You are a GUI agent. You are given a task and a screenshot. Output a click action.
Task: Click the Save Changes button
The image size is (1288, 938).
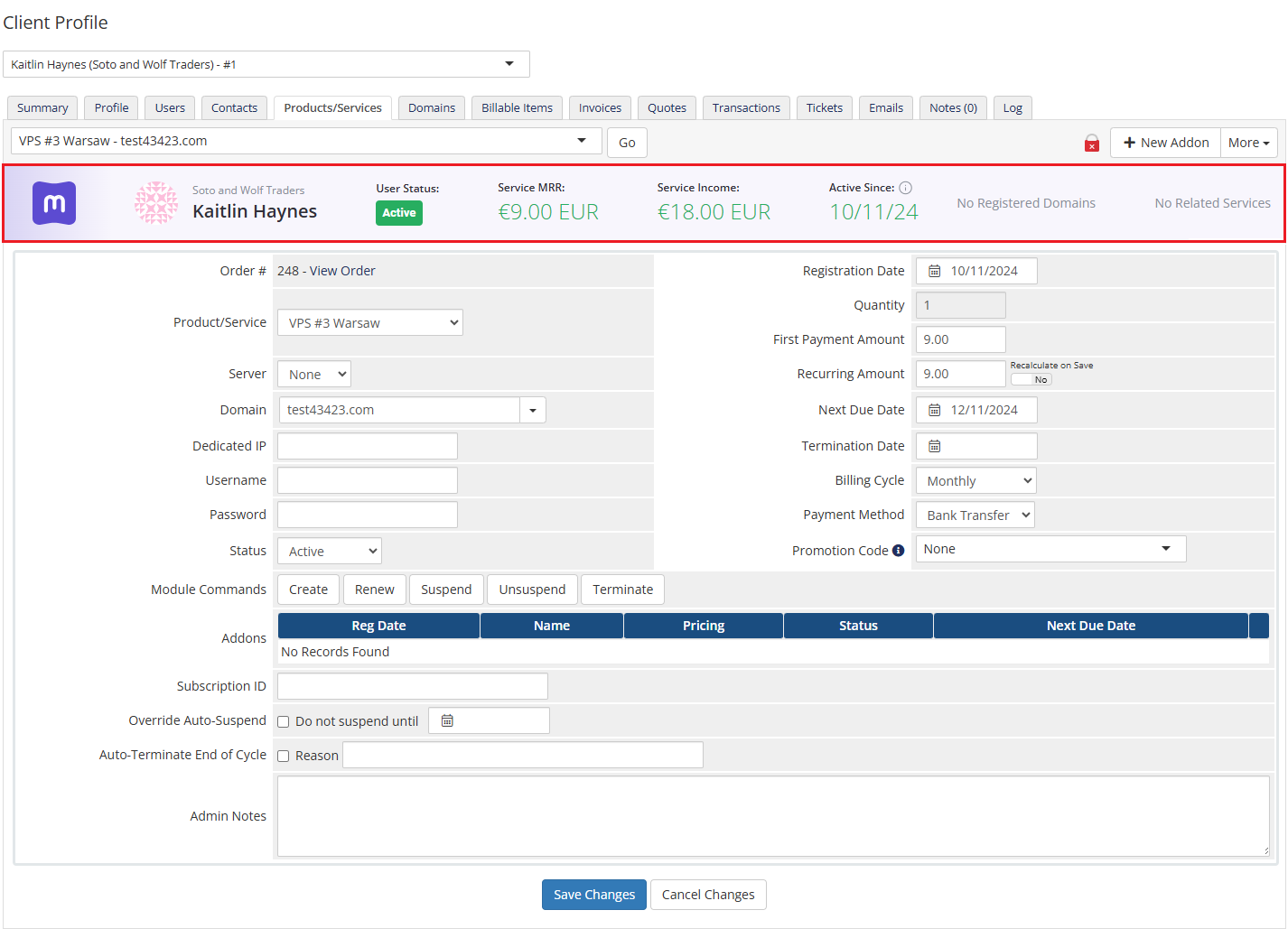(594, 895)
